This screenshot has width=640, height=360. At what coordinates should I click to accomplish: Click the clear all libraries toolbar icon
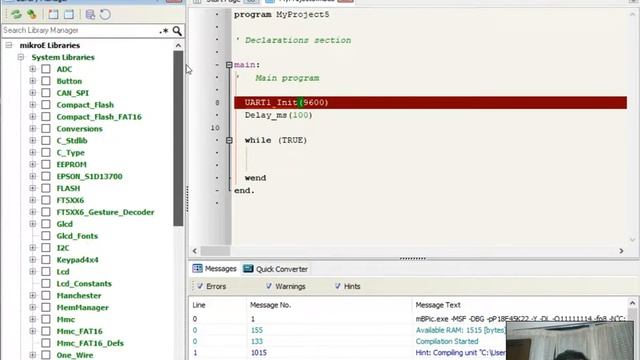(x=69, y=15)
